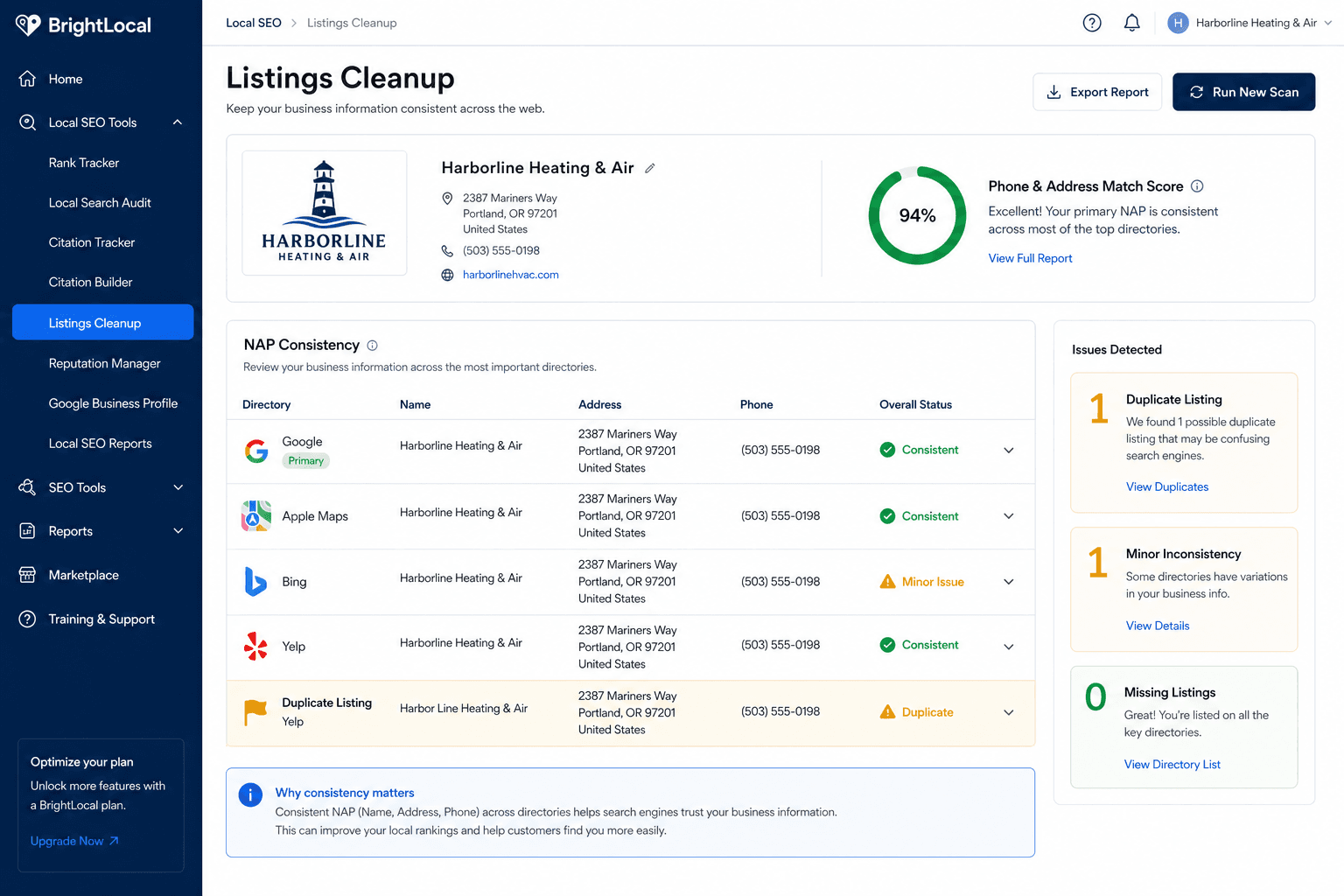This screenshot has width=1344, height=896.
Task: Click the info icon beside NAP Consistency
Action: [x=372, y=346]
